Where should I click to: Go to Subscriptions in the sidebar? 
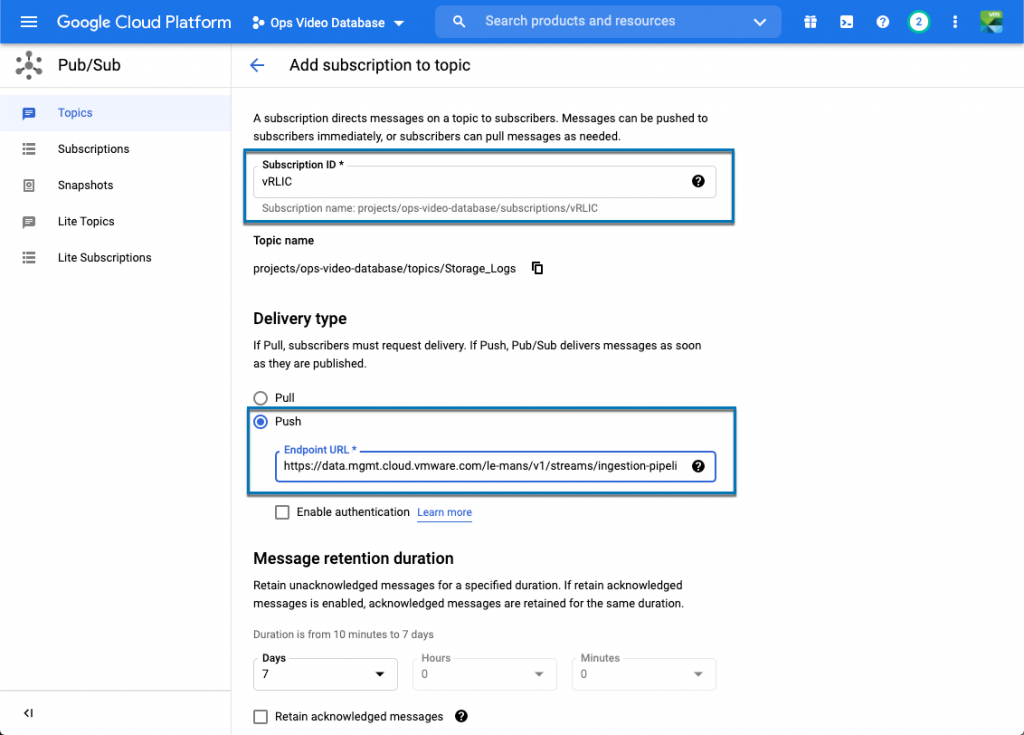(x=93, y=149)
